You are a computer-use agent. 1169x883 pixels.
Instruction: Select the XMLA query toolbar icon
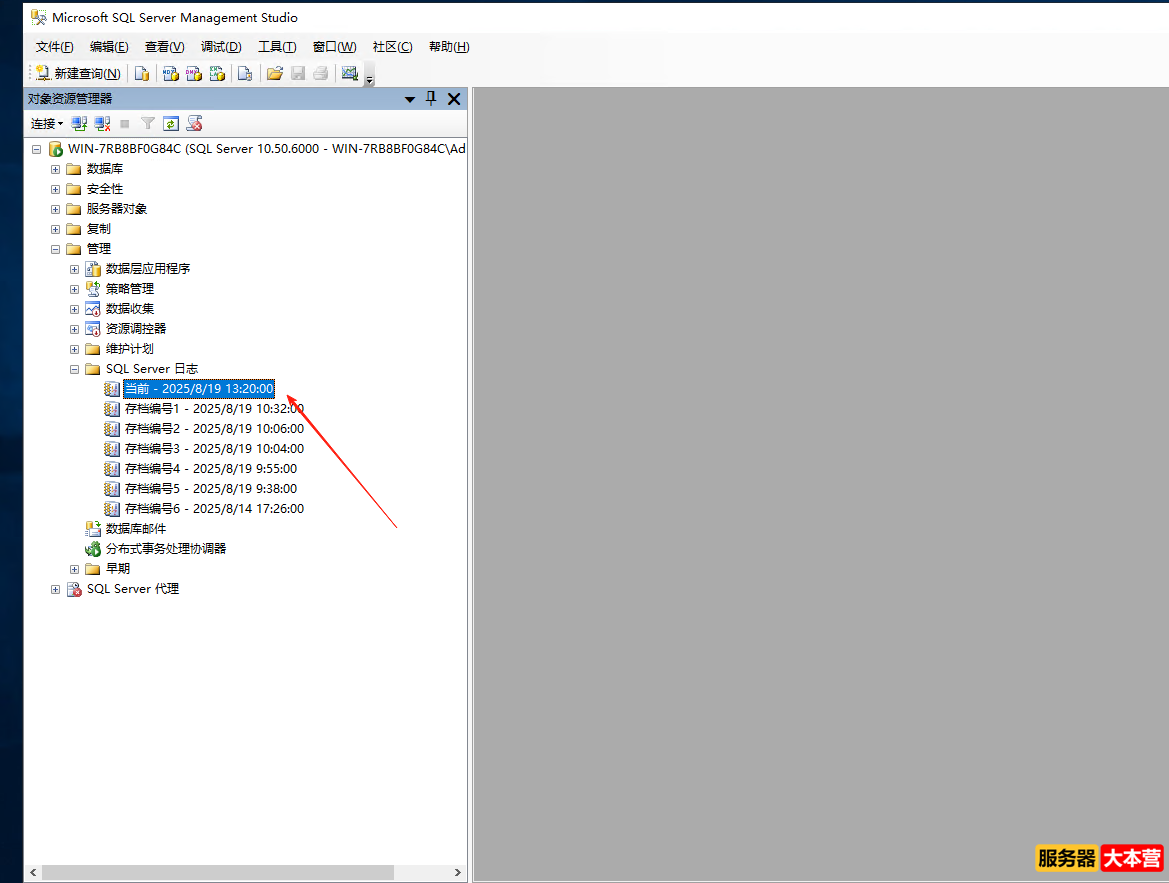[x=218, y=73]
